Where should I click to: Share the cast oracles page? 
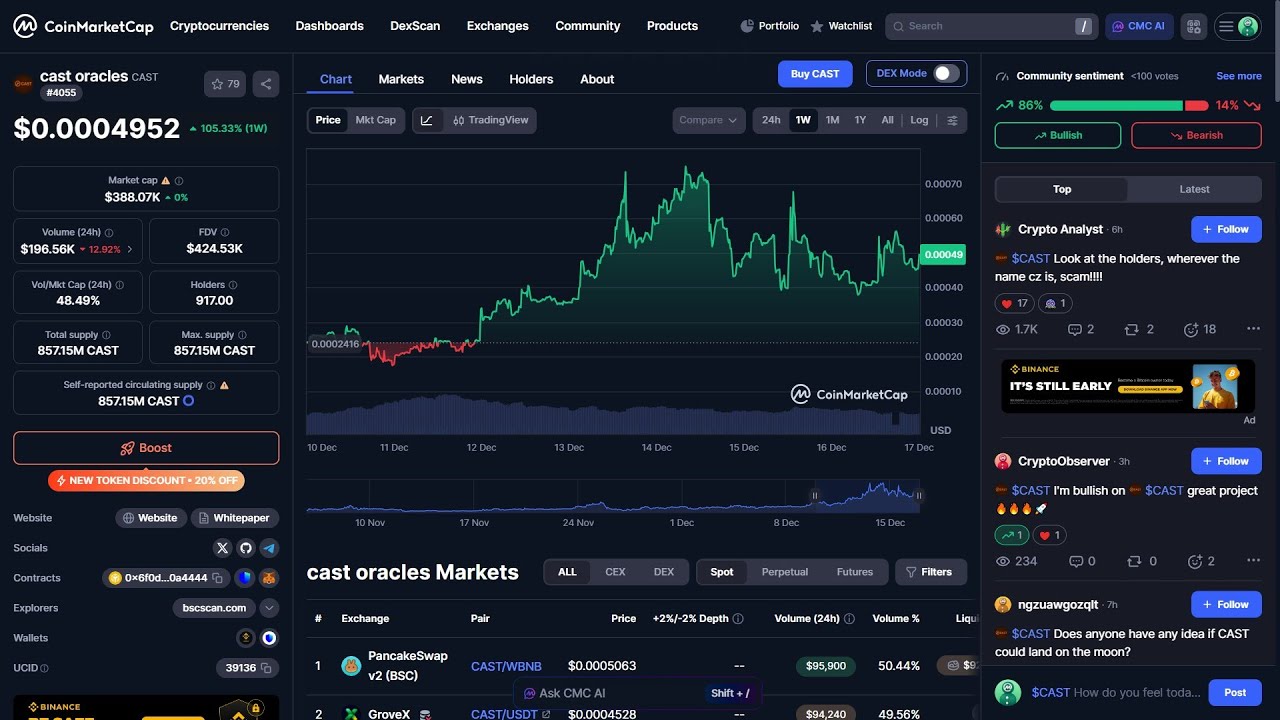click(x=266, y=84)
